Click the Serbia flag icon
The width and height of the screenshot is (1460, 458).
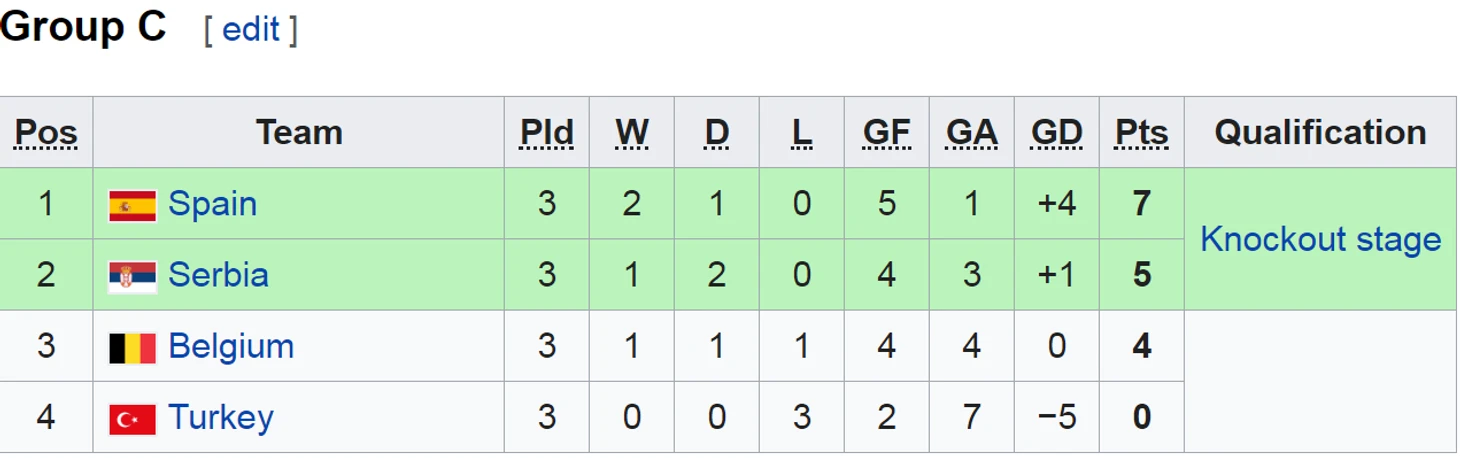click(132, 276)
